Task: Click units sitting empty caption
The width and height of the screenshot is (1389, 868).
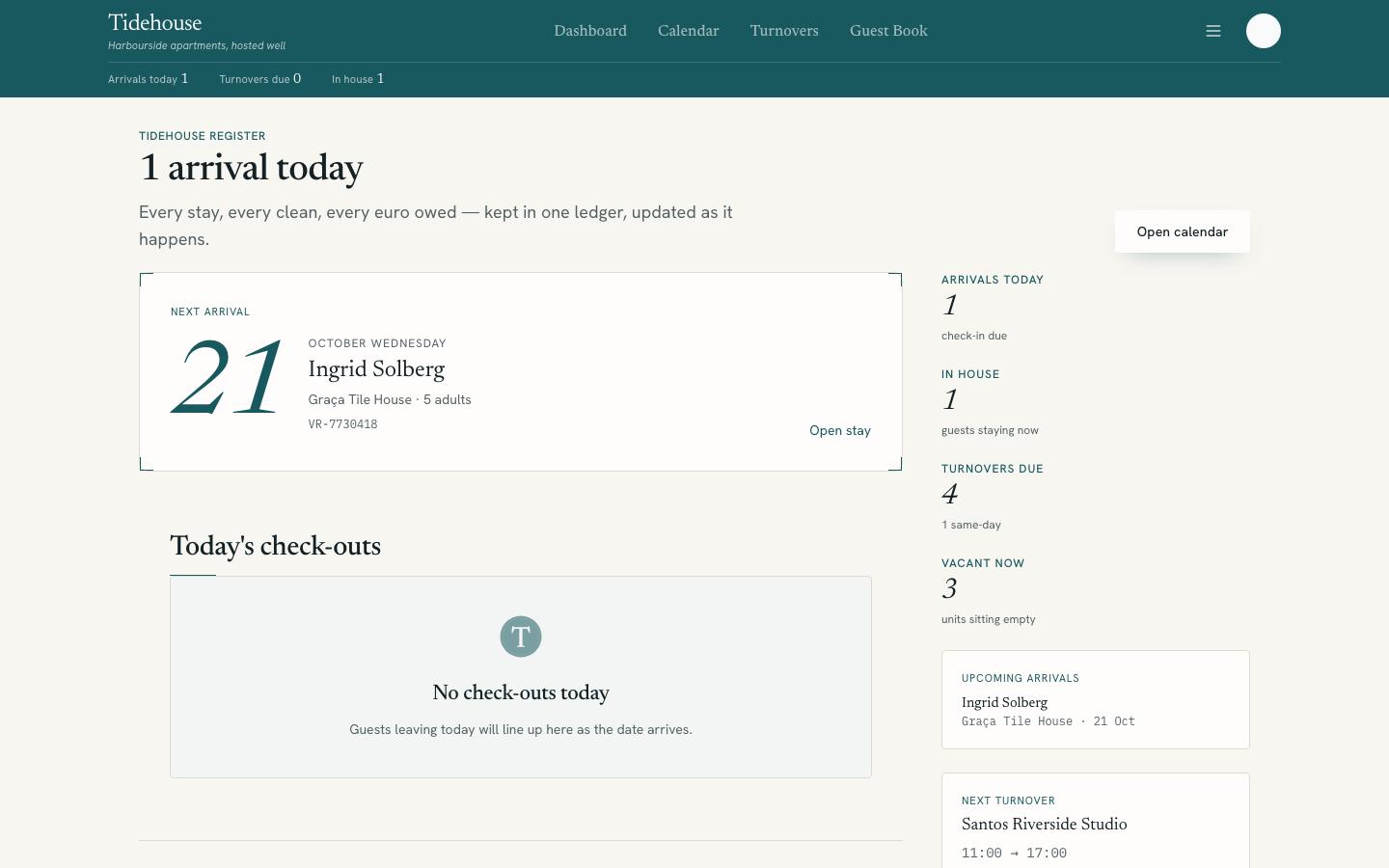Action: tap(989, 620)
